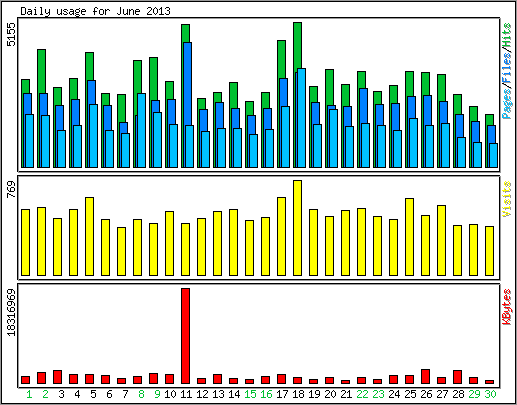The width and height of the screenshot is (517, 405).
Task: Click the cyan 'Pages' legend label
Action: point(507,105)
